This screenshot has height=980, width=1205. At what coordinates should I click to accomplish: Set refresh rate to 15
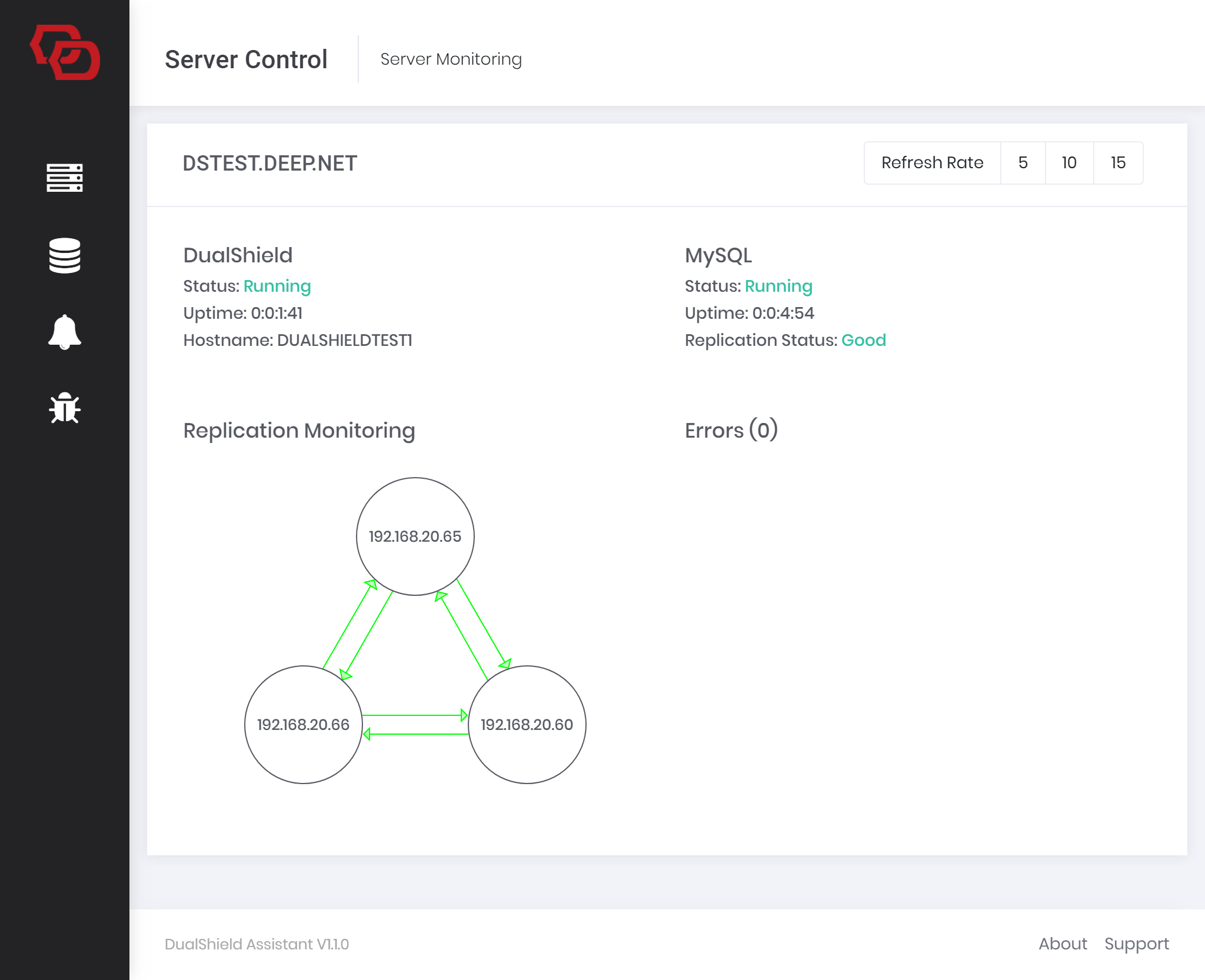[1118, 163]
